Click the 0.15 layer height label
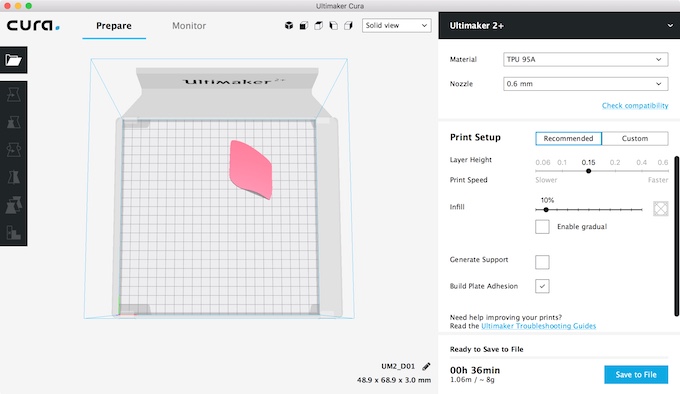This screenshot has width=680, height=394. click(588, 163)
